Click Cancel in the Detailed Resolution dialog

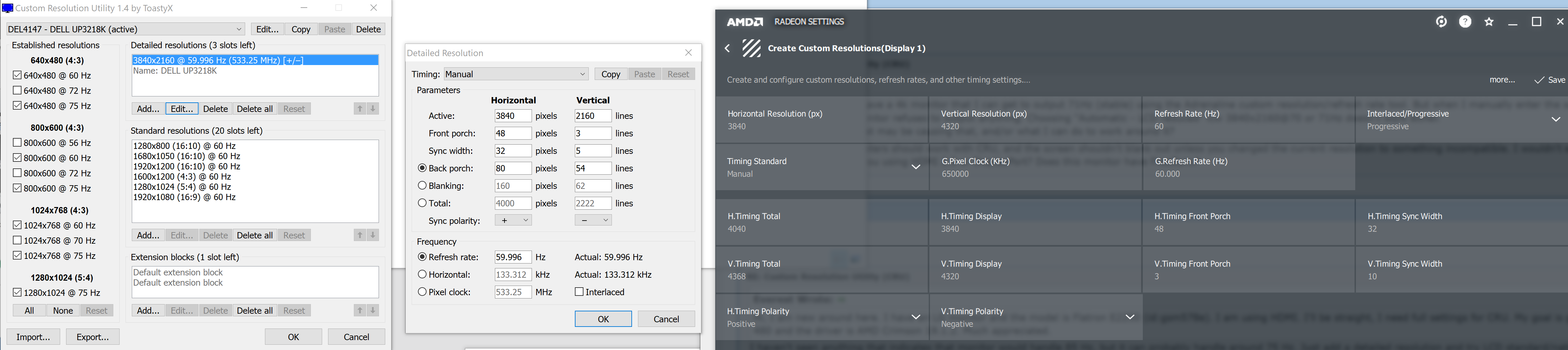click(x=666, y=319)
